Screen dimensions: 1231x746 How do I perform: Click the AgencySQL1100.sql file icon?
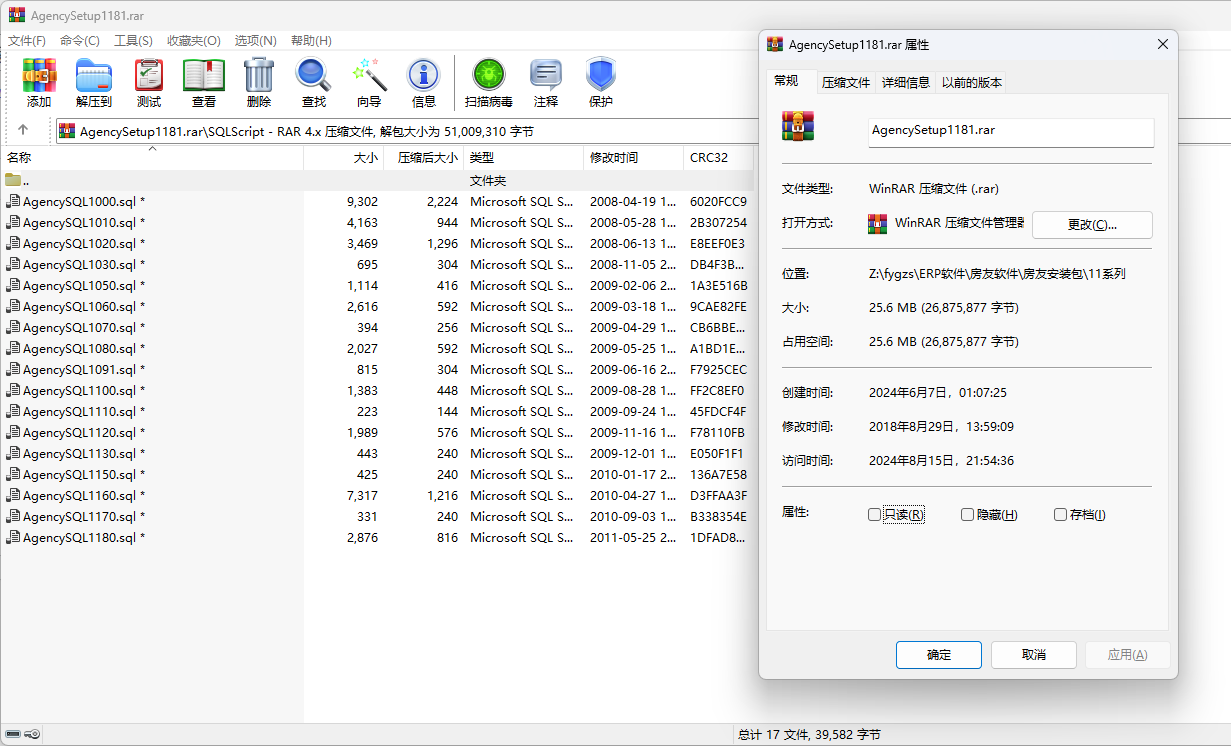[13, 390]
